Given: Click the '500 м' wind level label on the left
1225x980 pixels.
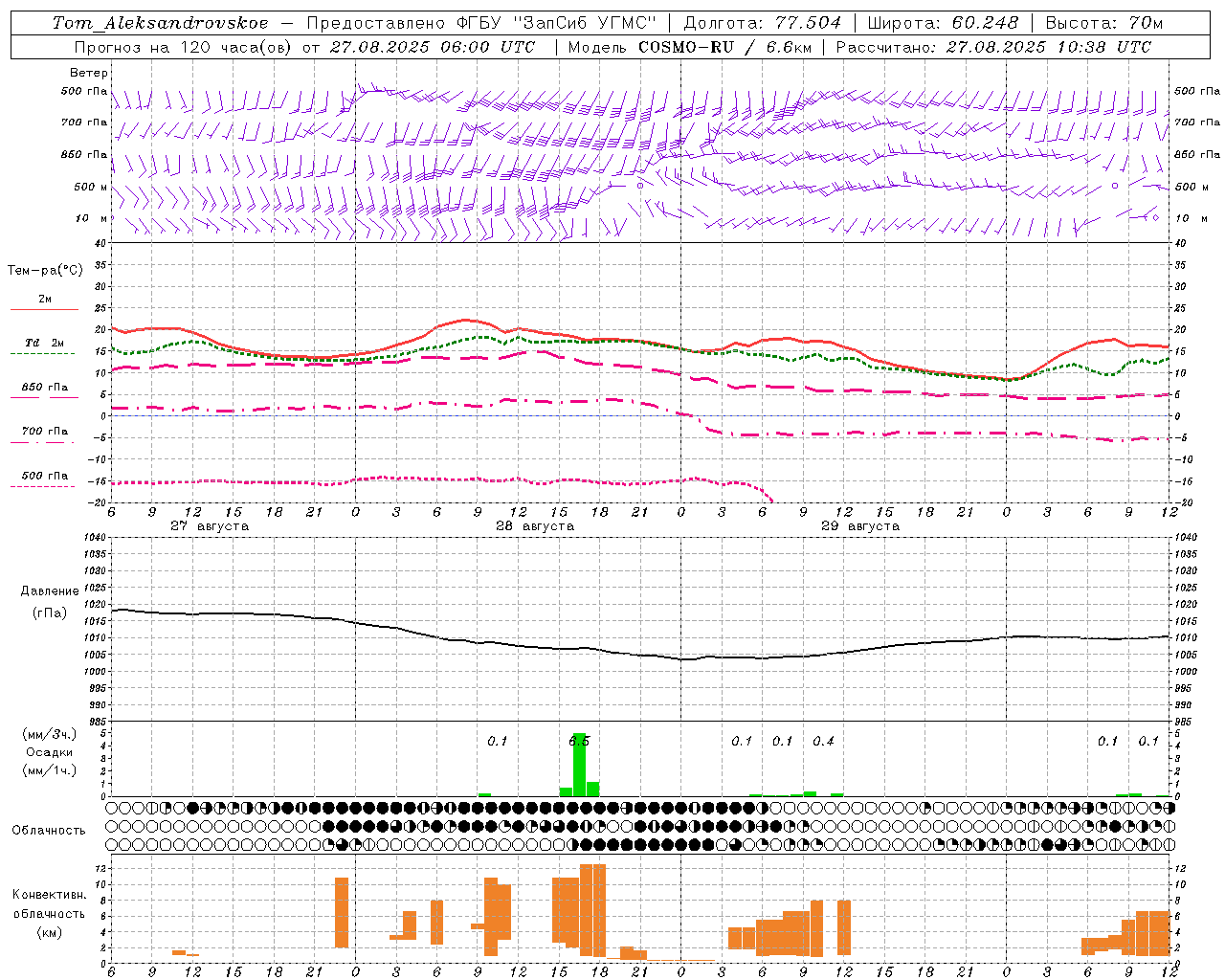Looking at the screenshot, I should (91, 187).
